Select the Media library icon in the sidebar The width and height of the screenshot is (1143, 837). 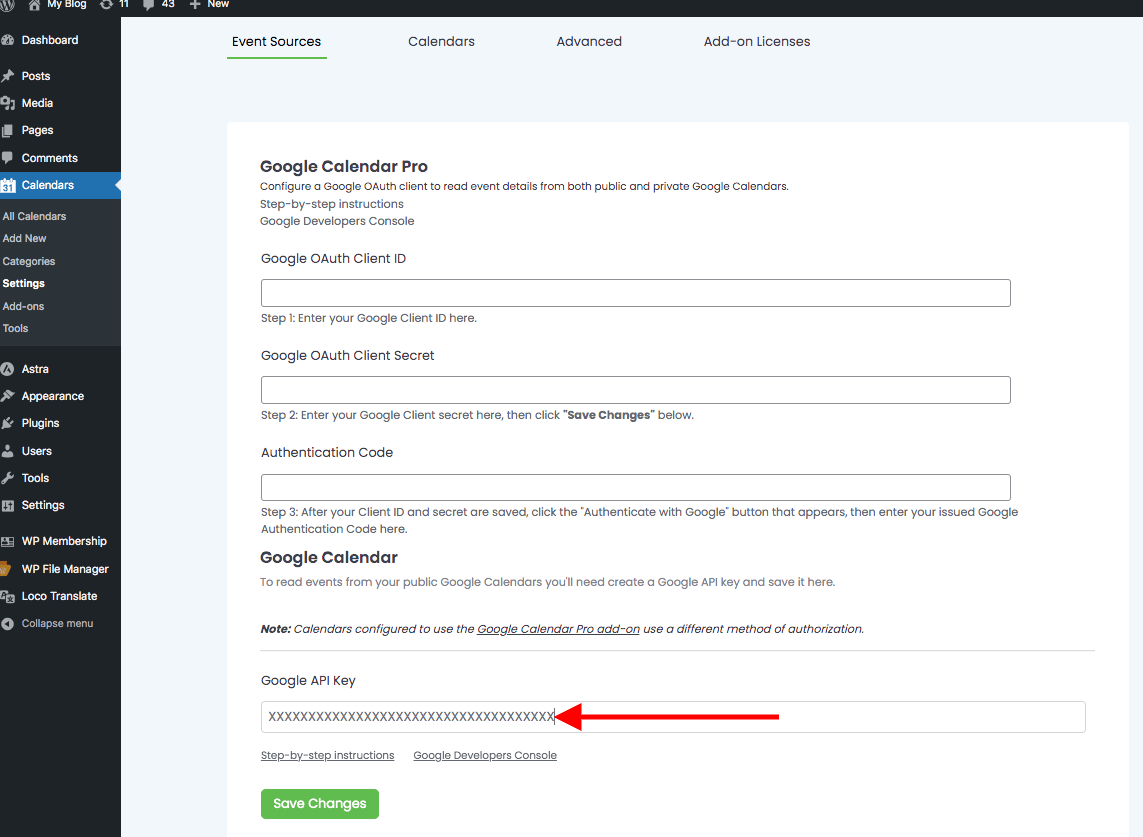11,102
